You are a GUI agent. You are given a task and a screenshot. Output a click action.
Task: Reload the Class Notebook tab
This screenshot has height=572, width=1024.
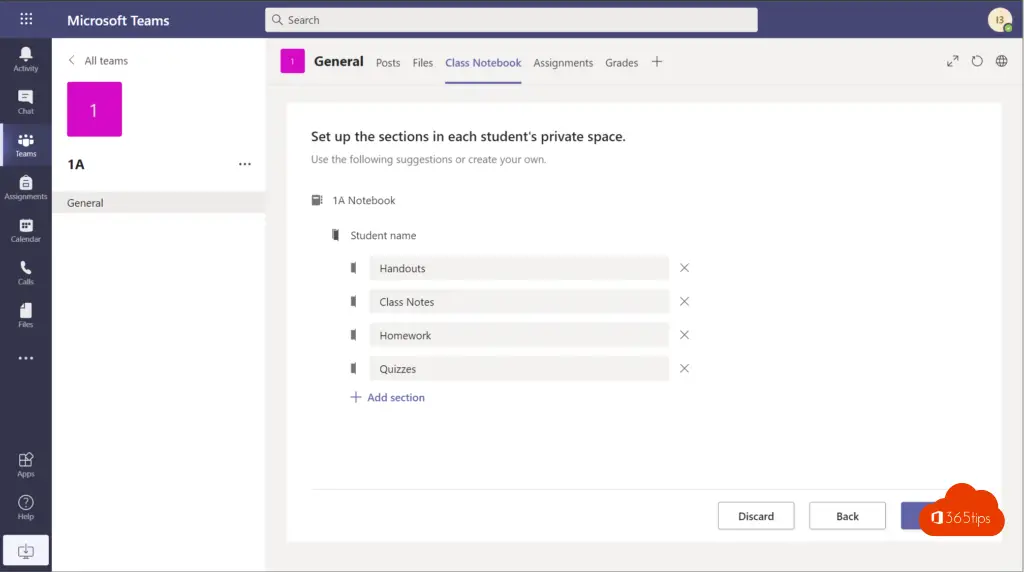[976, 61]
